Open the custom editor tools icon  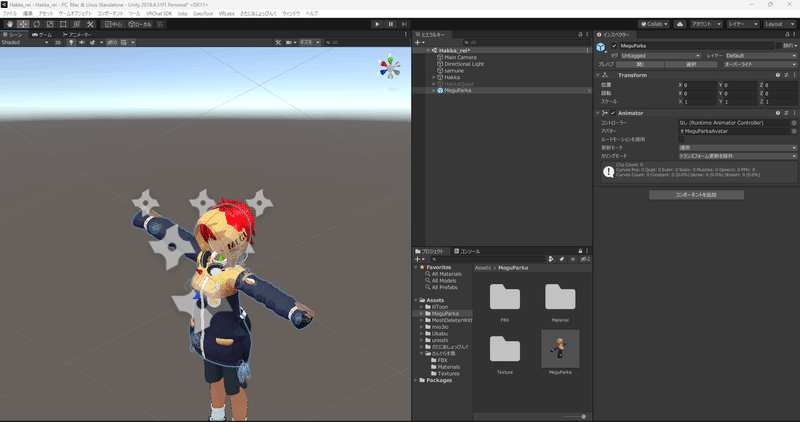click(90, 24)
